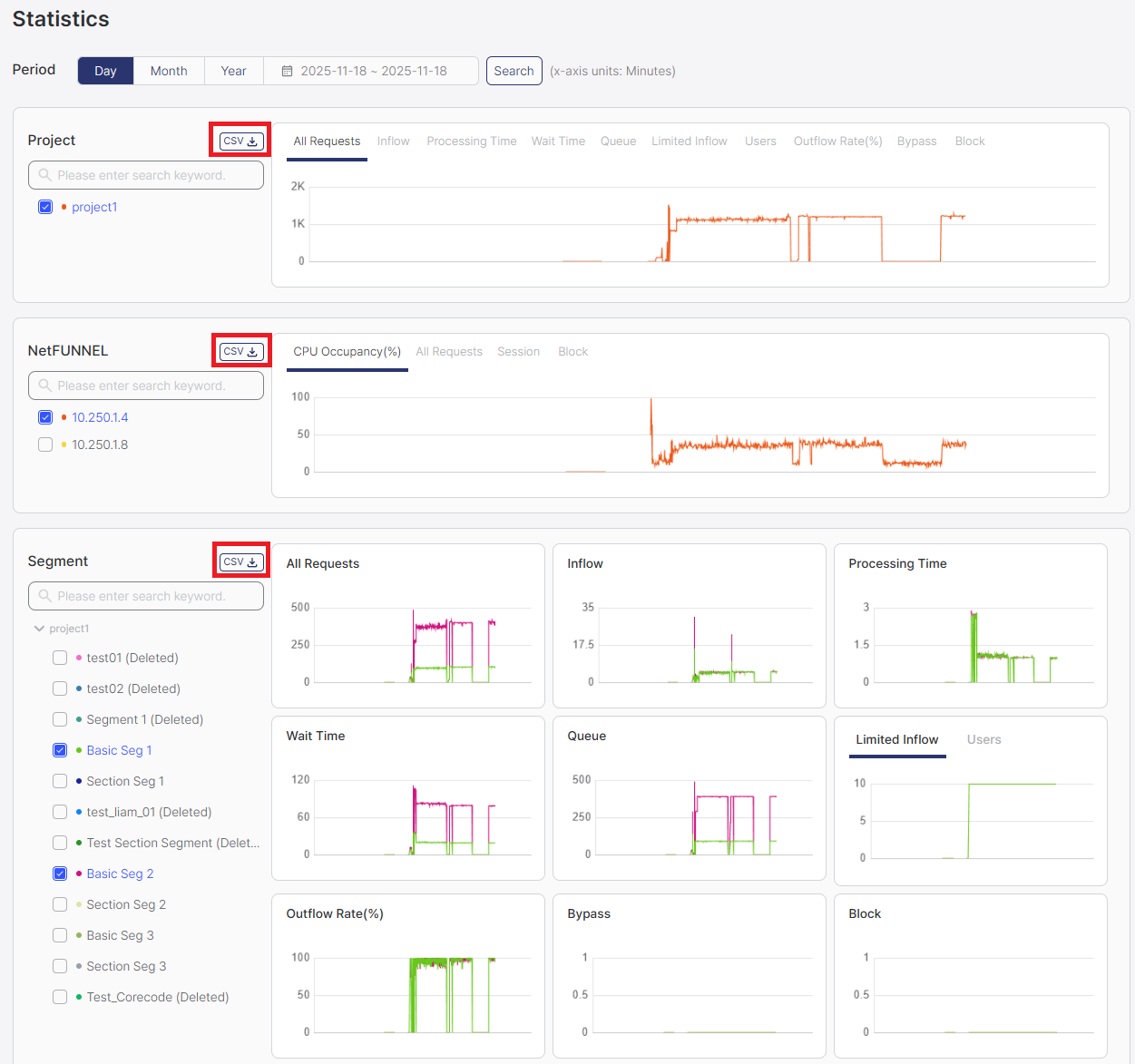
Task: Uncheck Basic Seg 2 segment
Action: 60,874
